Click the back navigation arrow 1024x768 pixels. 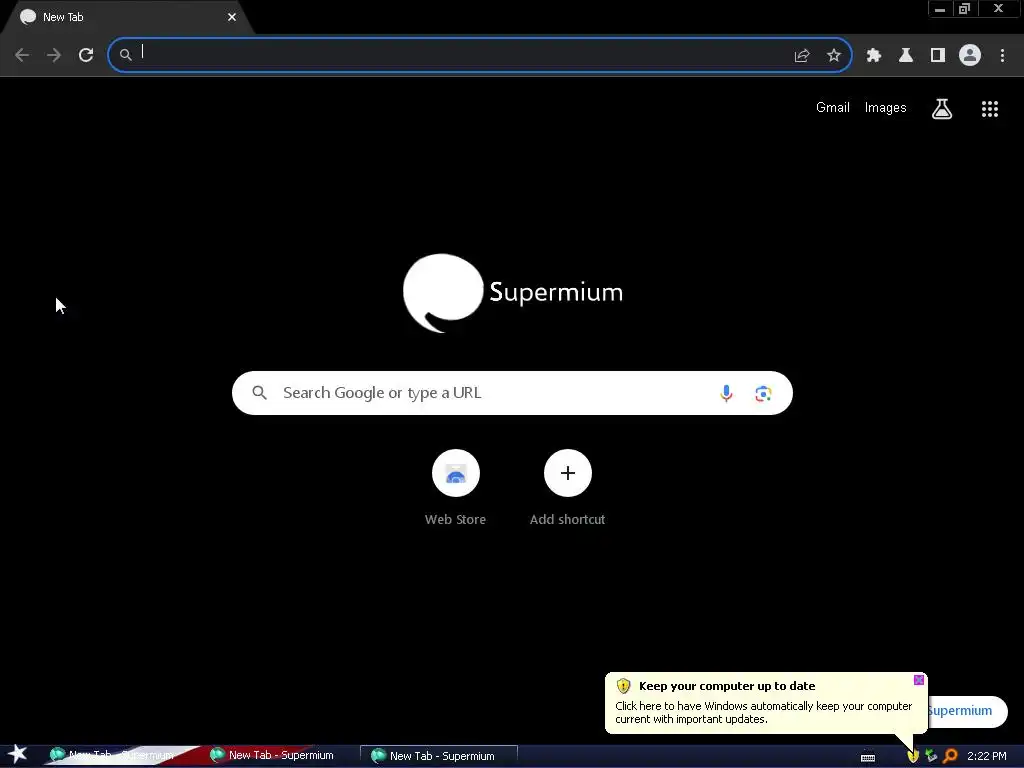click(x=22, y=55)
